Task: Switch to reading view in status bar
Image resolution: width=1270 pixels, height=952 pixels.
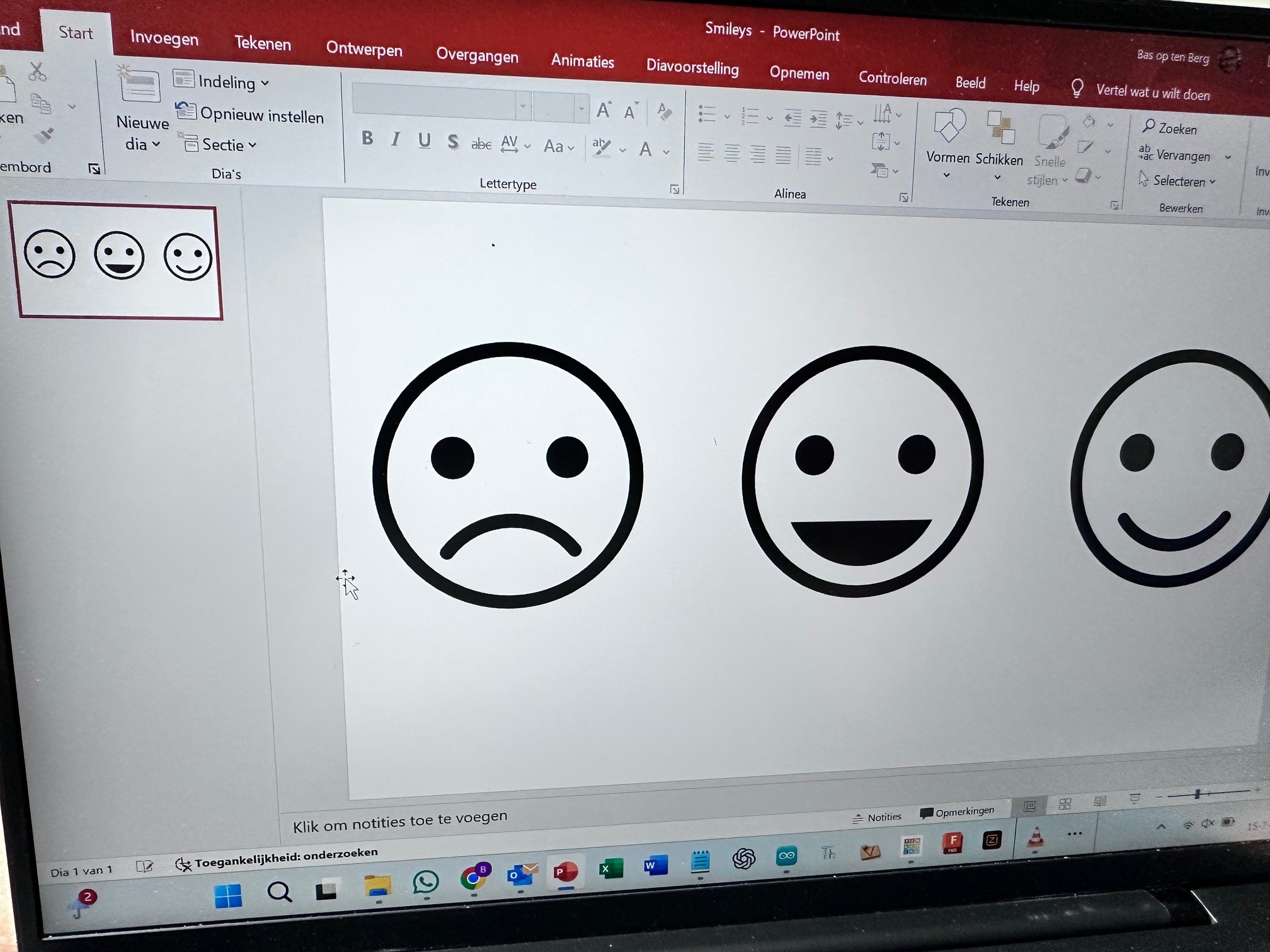Action: tap(1100, 801)
